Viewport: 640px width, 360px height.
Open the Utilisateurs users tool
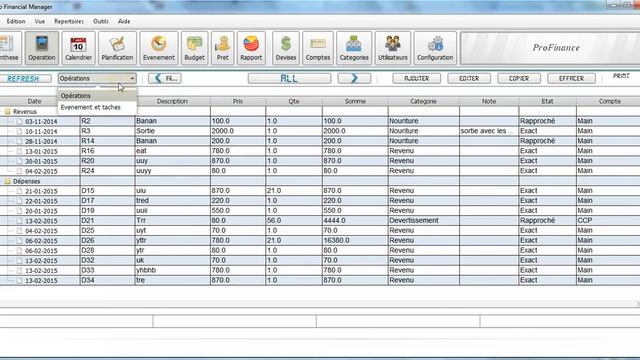click(393, 48)
